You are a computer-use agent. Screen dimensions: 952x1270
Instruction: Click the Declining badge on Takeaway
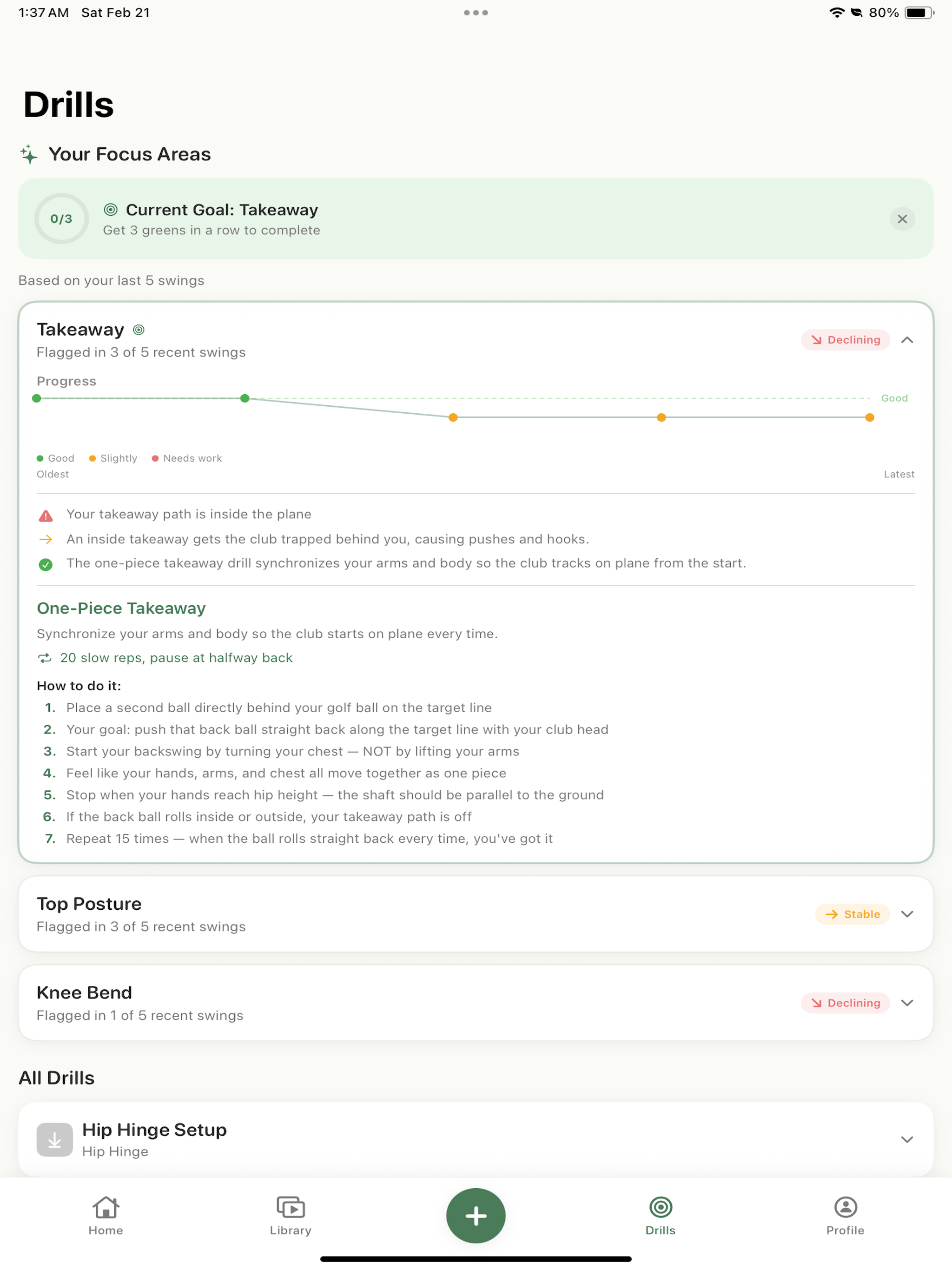pyautogui.click(x=845, y=340)
